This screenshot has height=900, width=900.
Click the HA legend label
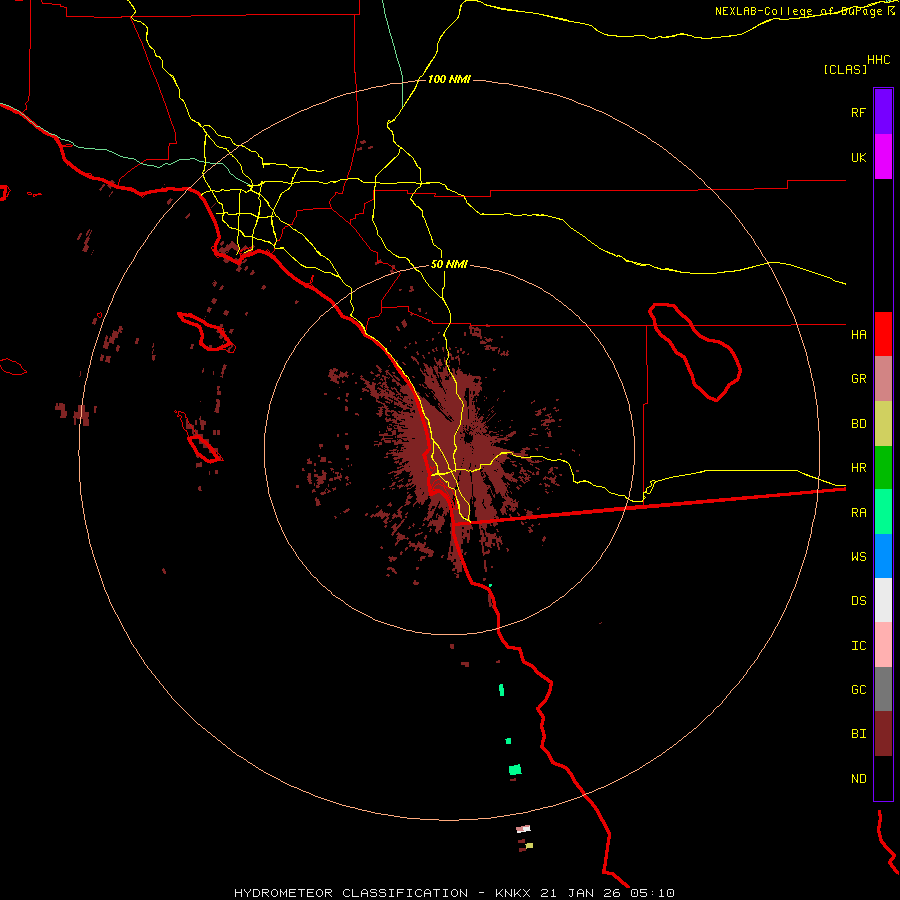858,334
